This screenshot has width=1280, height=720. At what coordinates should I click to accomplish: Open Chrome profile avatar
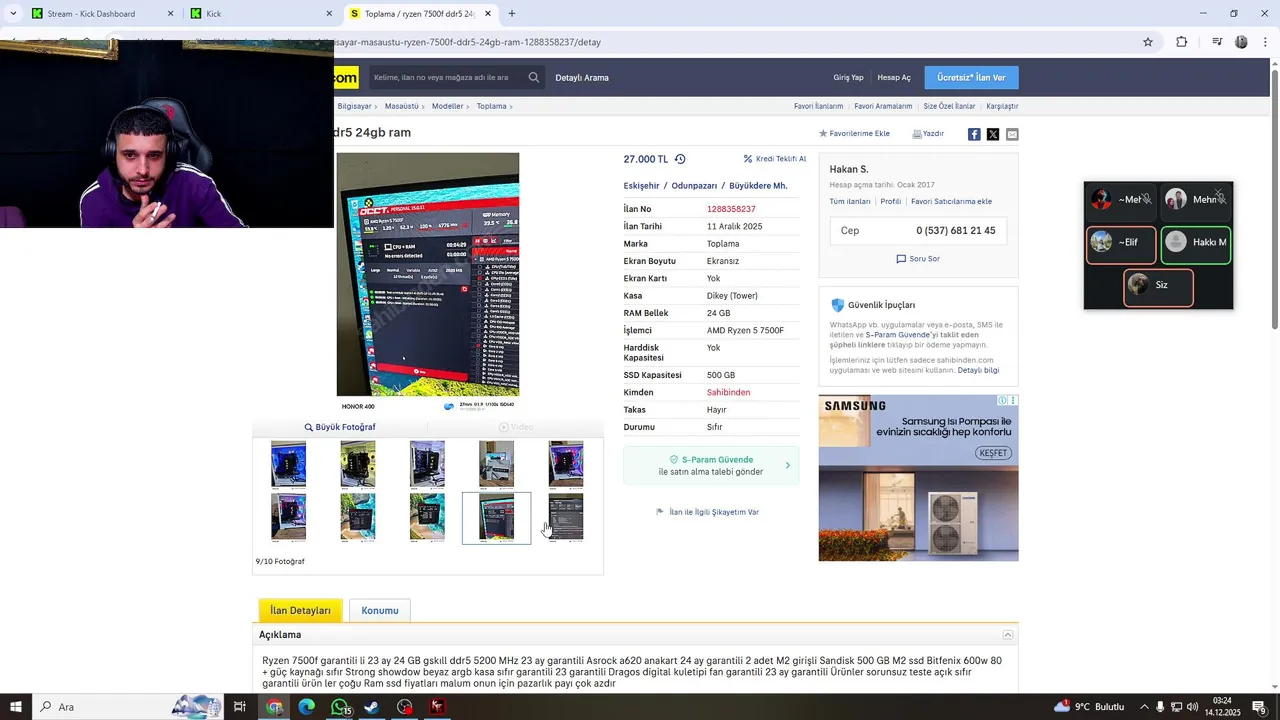(1241, 42)
